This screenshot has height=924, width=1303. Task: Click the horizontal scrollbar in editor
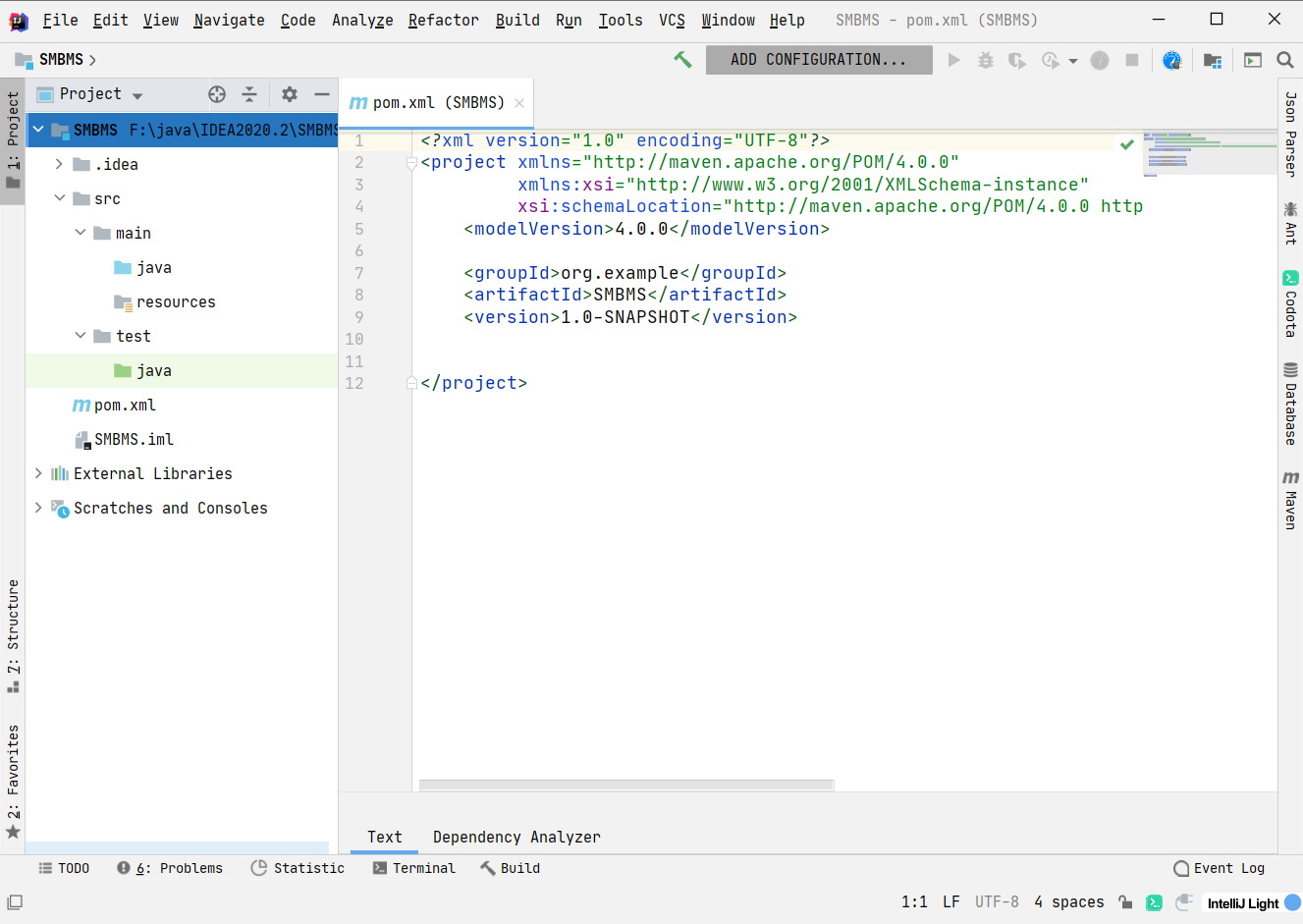click(626, 786)
